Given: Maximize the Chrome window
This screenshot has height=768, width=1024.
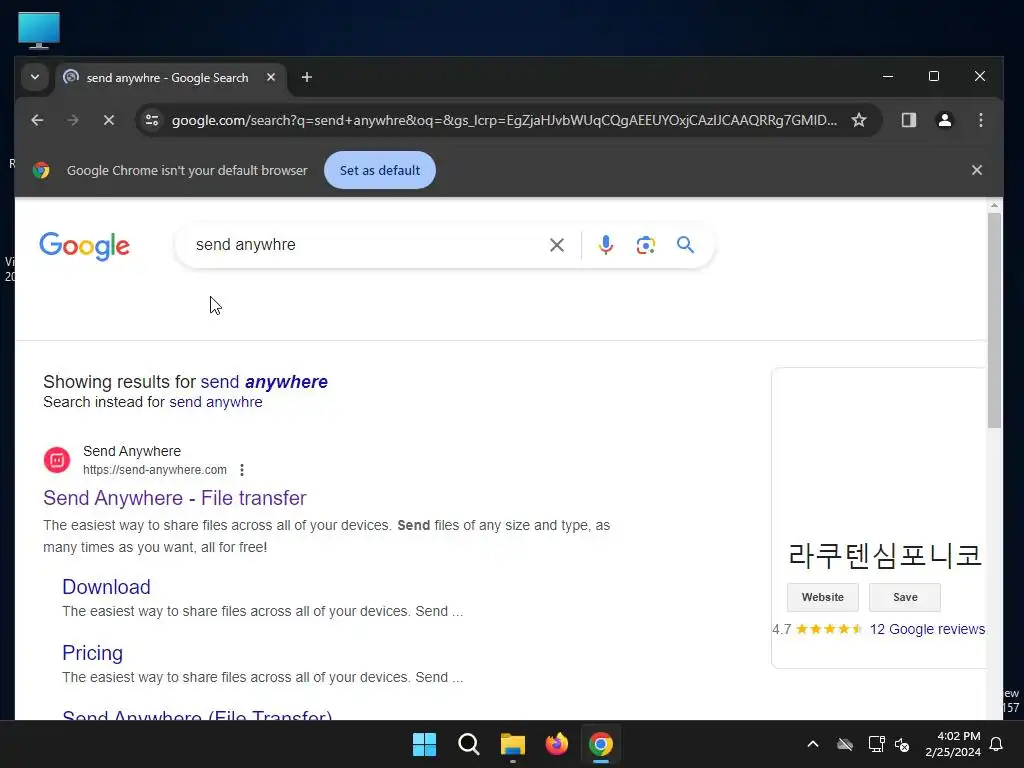Looking at the screenshot, I should tap(934, 76).
